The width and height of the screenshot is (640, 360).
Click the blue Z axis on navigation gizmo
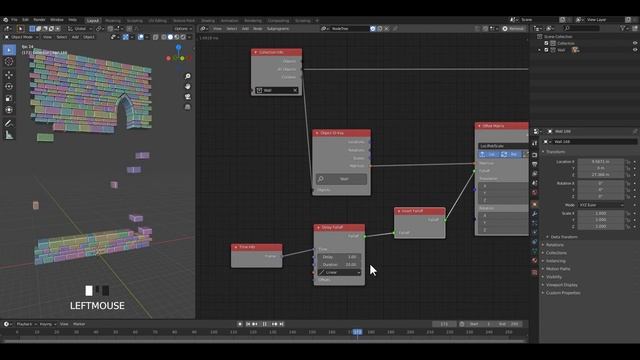click(x=178, y=48)
